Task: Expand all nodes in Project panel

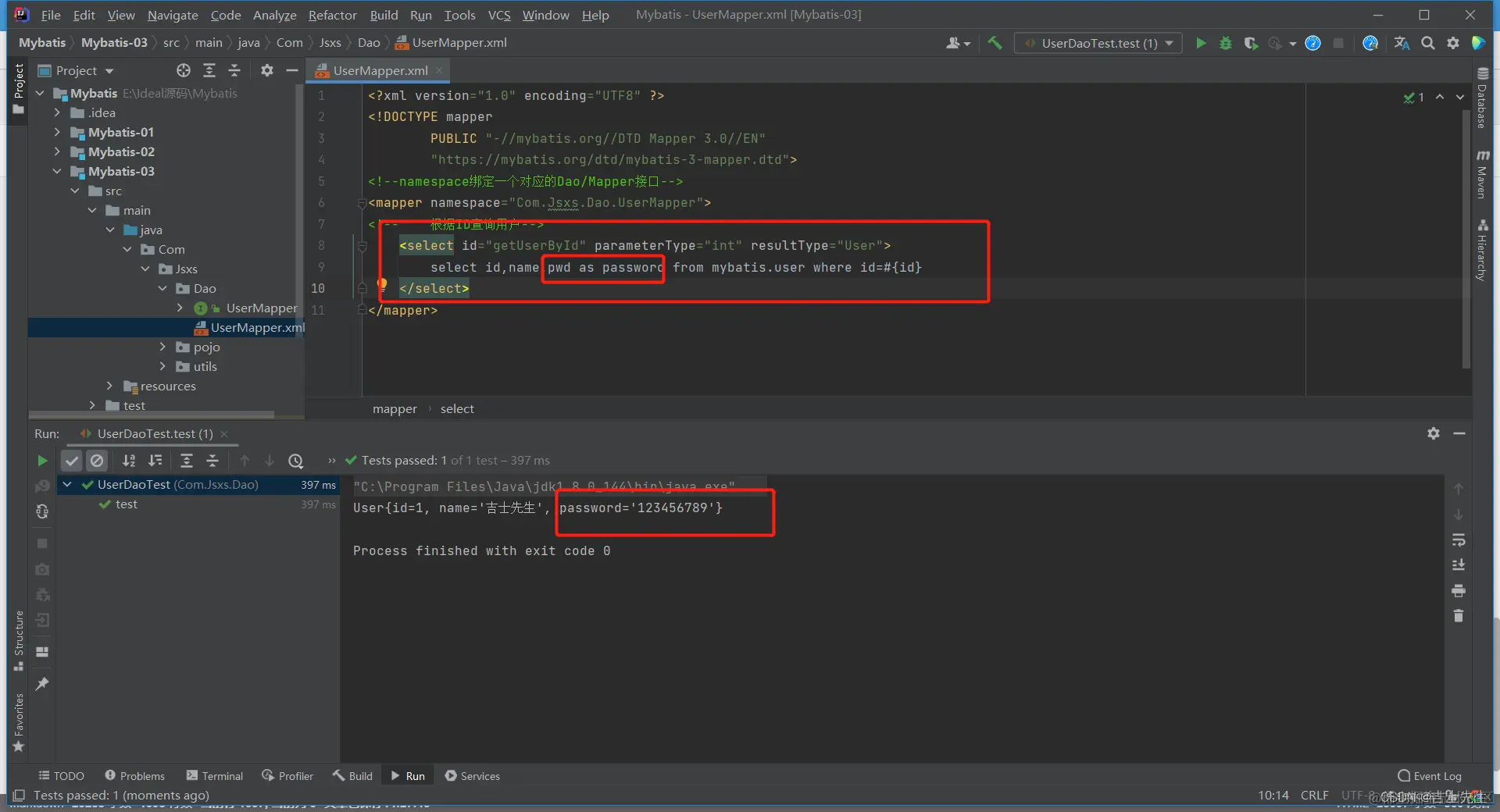Action: click(209, 70)
